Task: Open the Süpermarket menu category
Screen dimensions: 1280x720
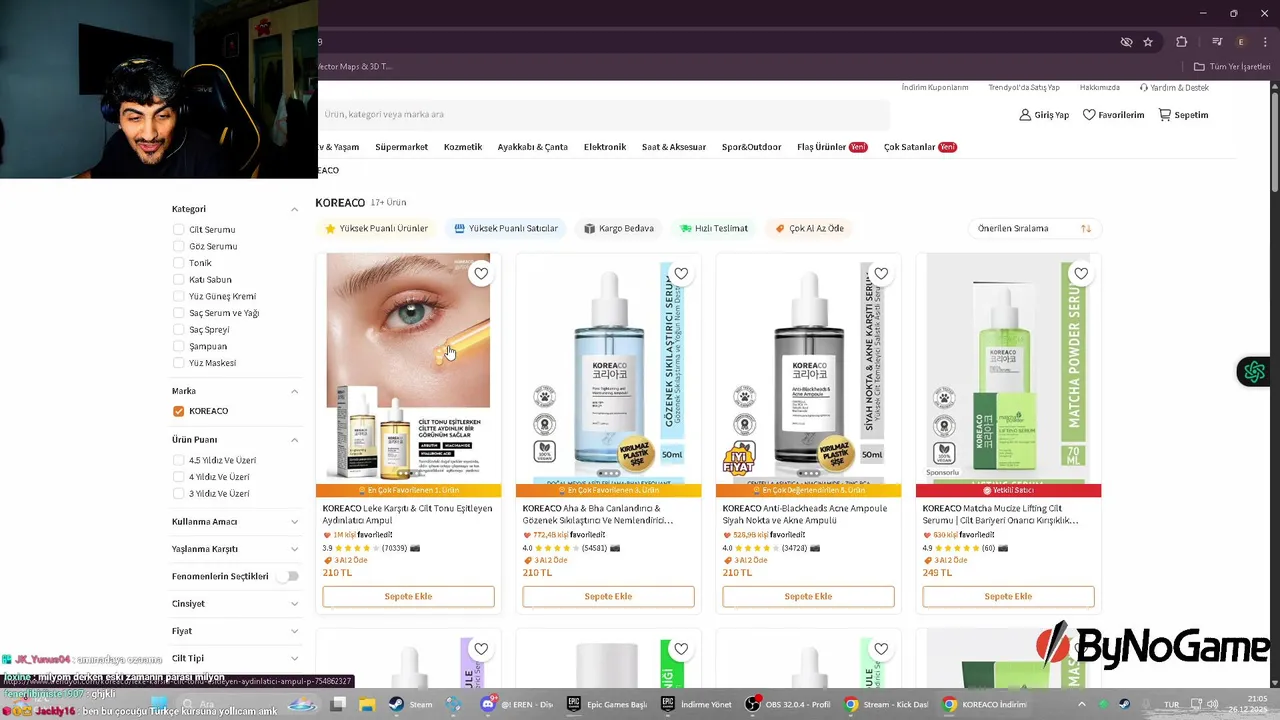Action: (x=401, y=147)
